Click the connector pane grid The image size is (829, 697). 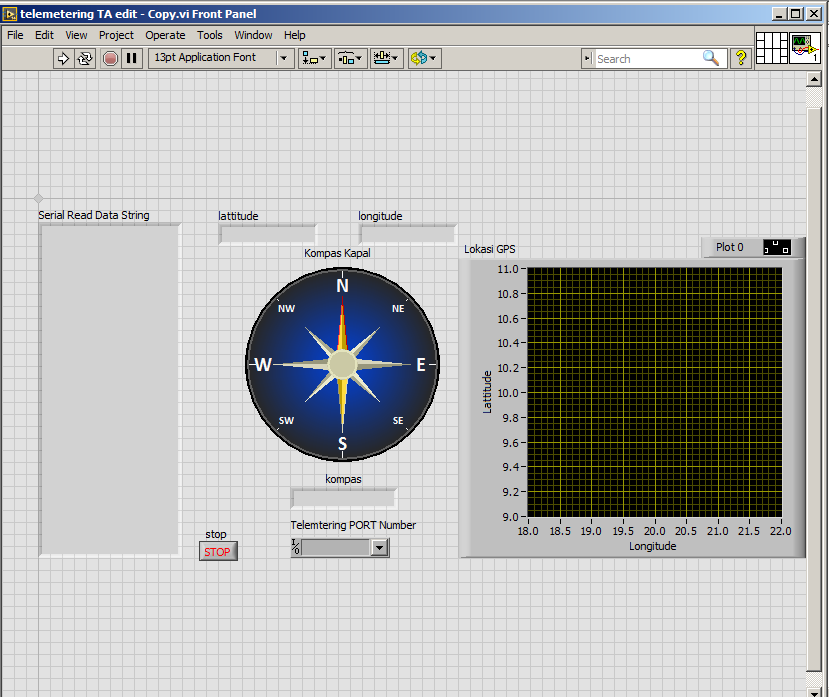[x=771, y=48]
